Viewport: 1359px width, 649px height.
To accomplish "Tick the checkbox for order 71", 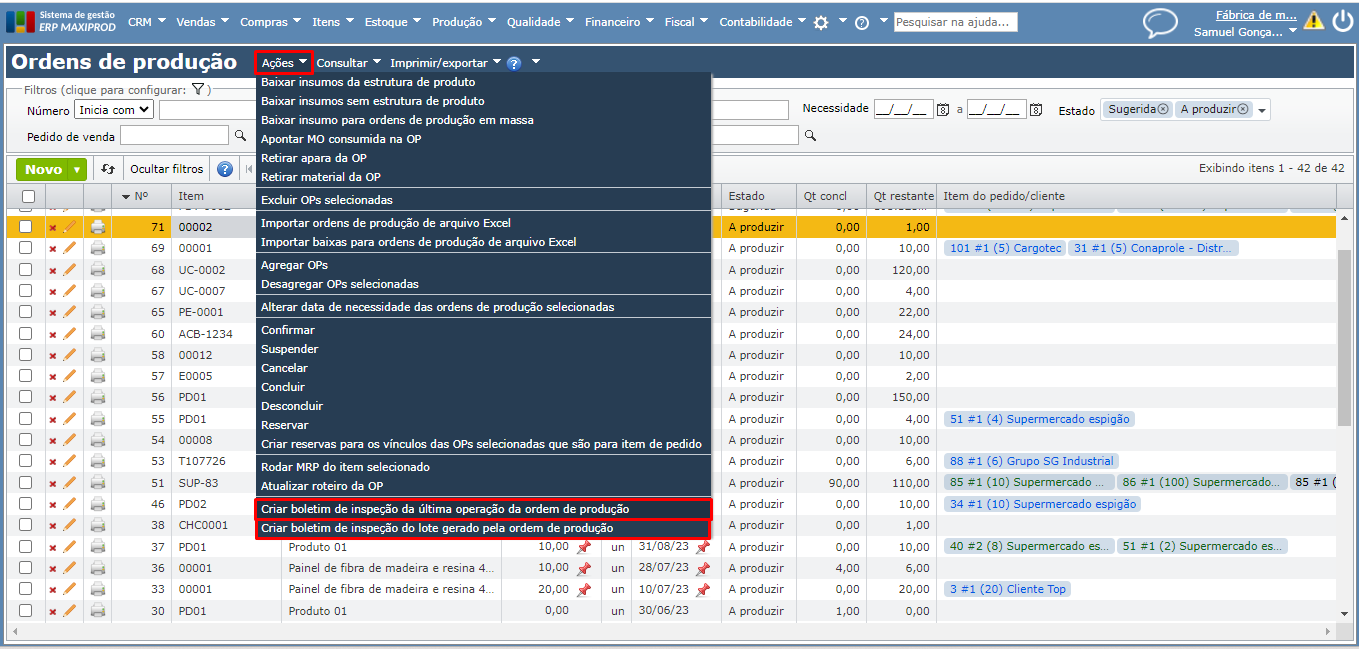I will 26,227.
